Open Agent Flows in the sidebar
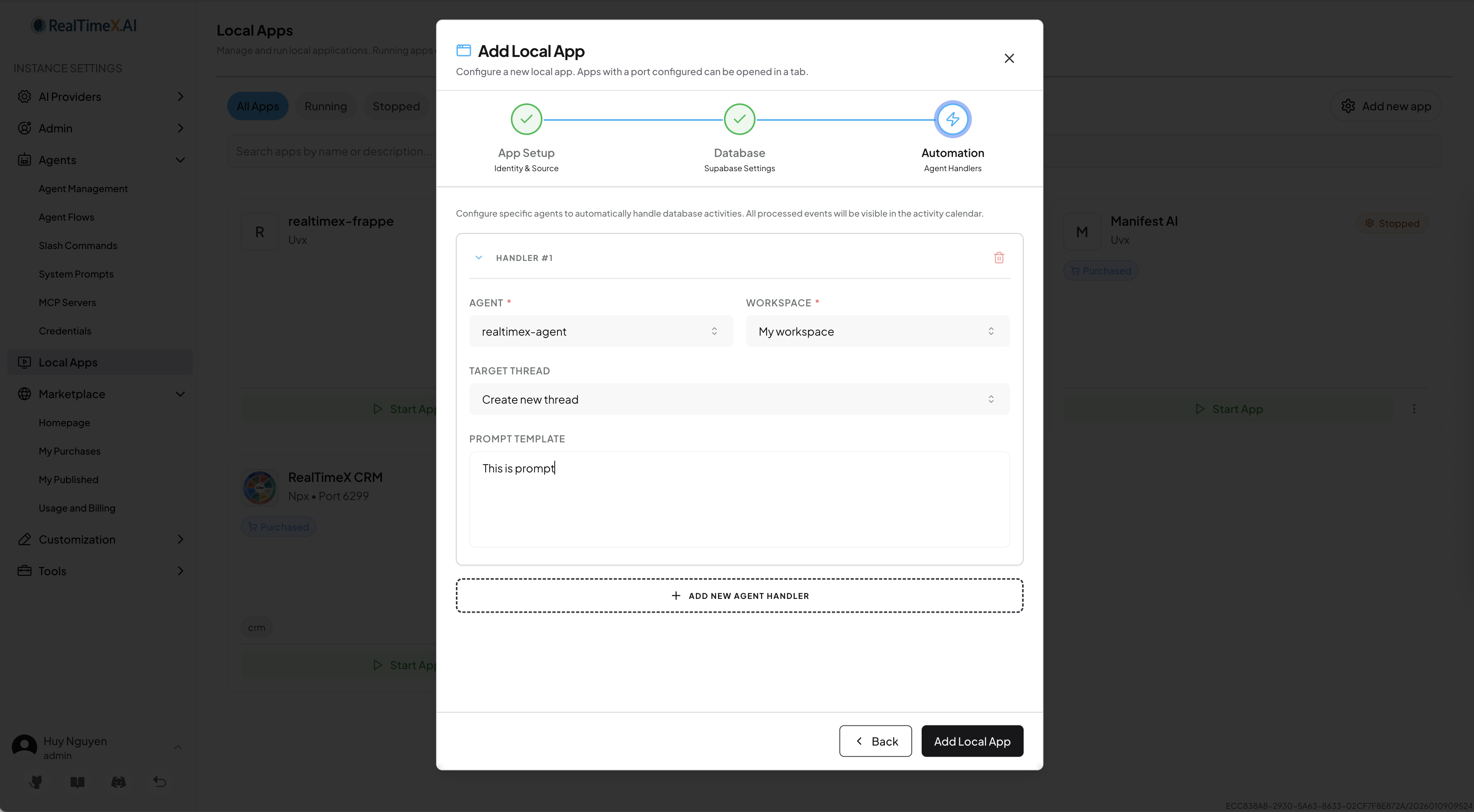Viewport: 1474px width, 812px height. pyautogui.click(x=66, y=216)
